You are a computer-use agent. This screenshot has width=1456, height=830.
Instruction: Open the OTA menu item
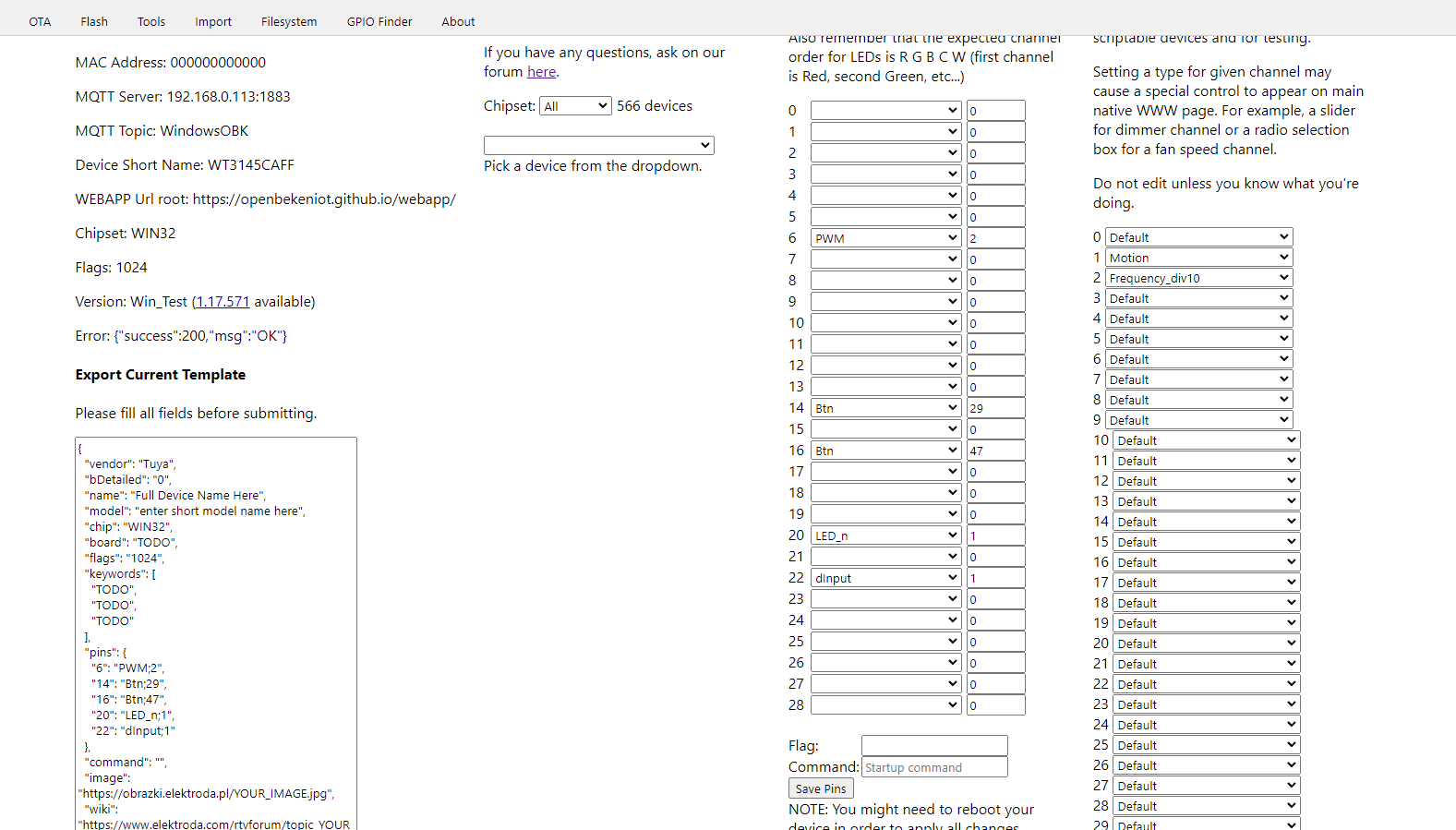pos(40,21)
